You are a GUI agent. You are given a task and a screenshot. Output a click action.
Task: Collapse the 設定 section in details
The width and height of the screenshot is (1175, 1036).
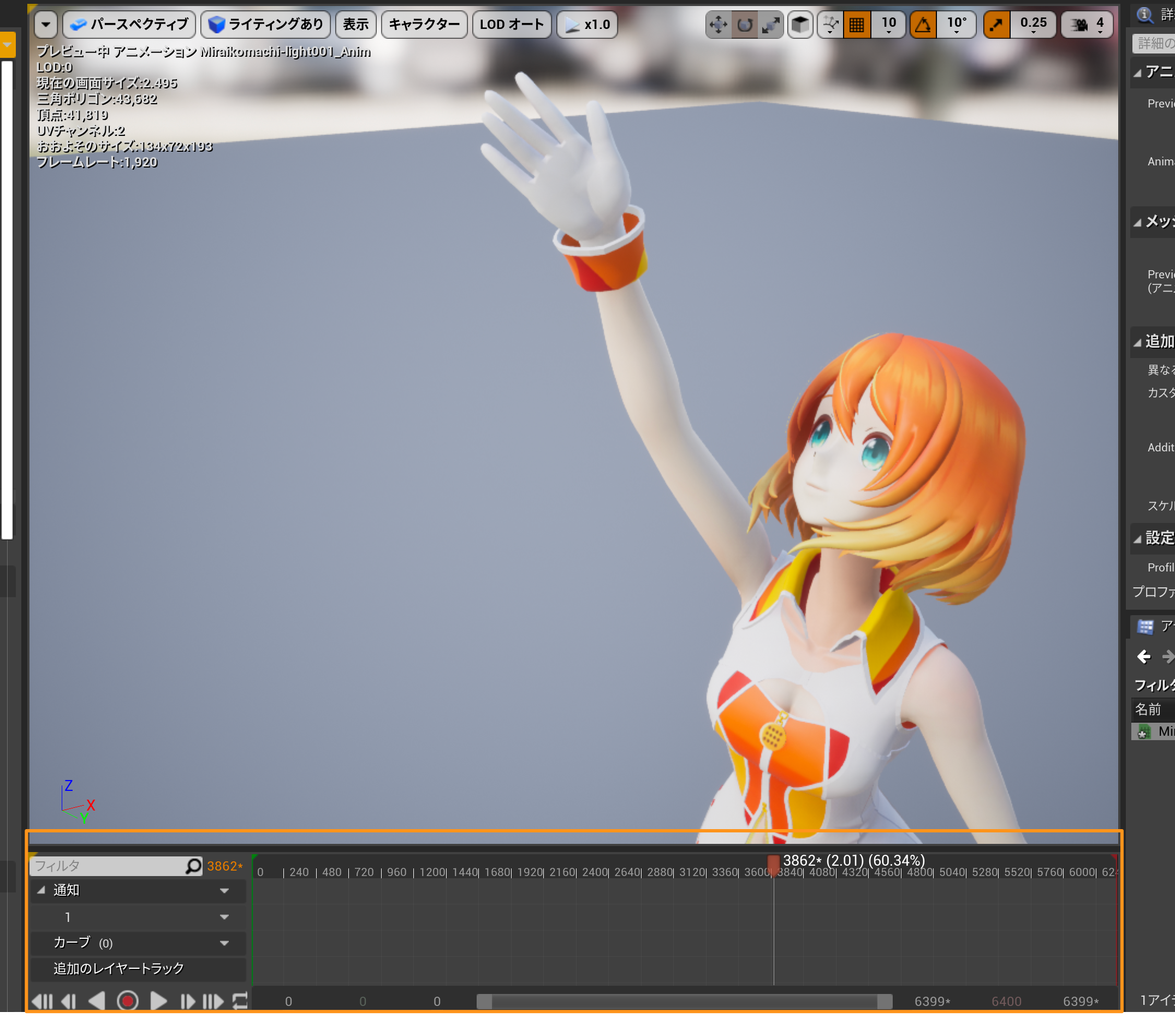1137,539
